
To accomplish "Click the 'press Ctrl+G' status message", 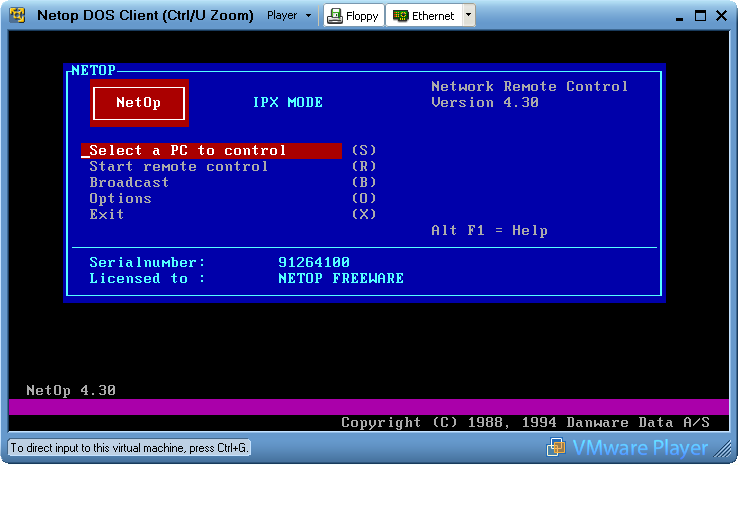I will pos(129,448).
